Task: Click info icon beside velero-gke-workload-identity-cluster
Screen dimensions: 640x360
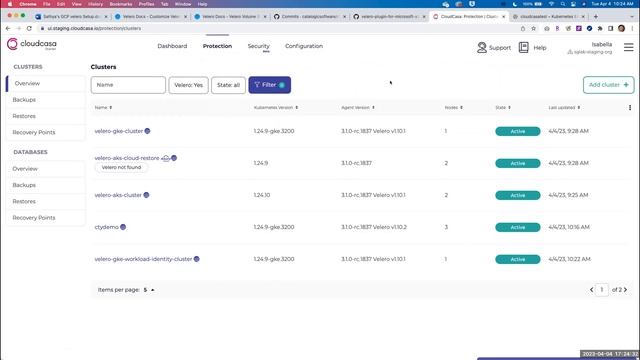Action: point(196,259)
